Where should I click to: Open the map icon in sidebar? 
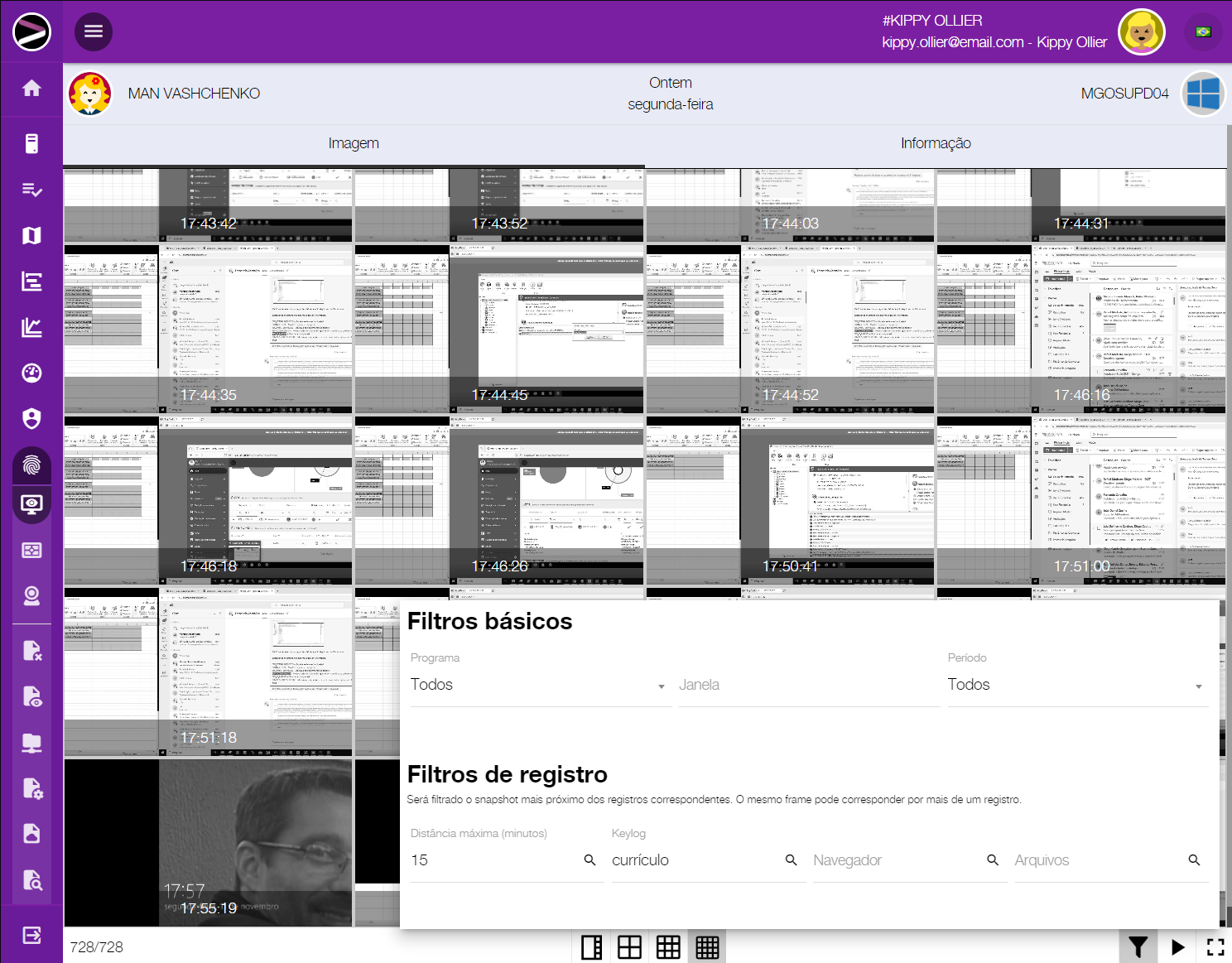tap(31, 236)
